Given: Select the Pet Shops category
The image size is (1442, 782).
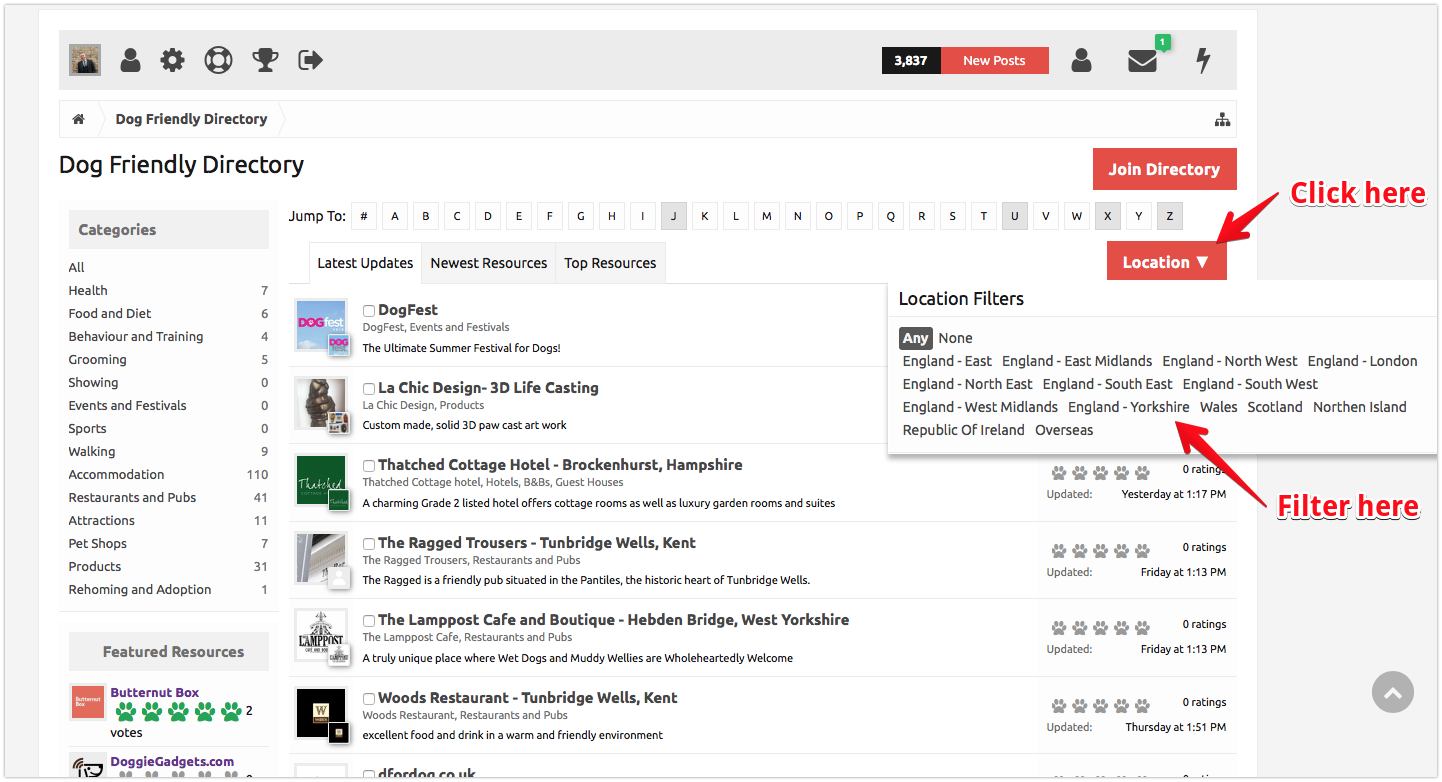Looking at the screenshot, I should (x=98, y=543).
